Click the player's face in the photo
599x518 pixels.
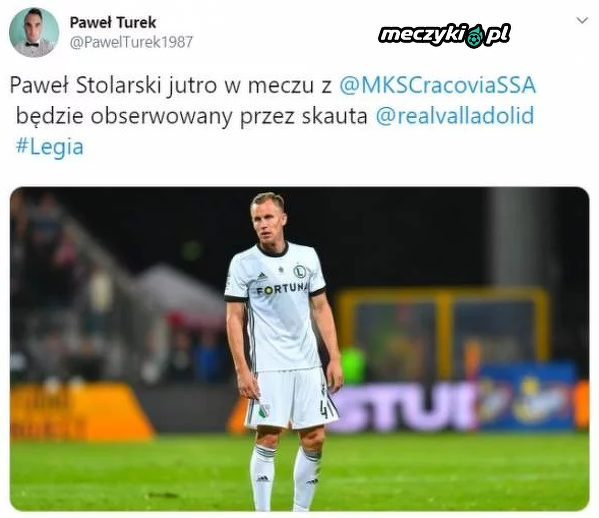point(268,222)
